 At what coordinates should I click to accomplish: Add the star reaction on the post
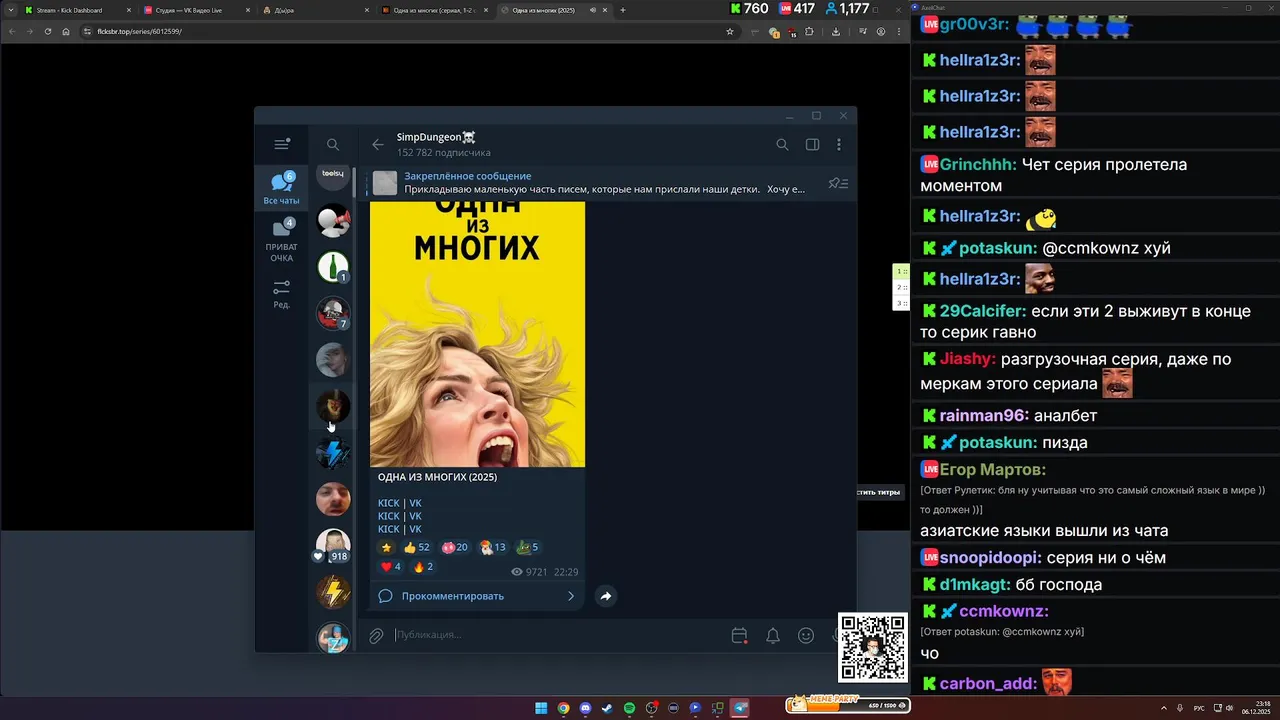click(387, 547)
